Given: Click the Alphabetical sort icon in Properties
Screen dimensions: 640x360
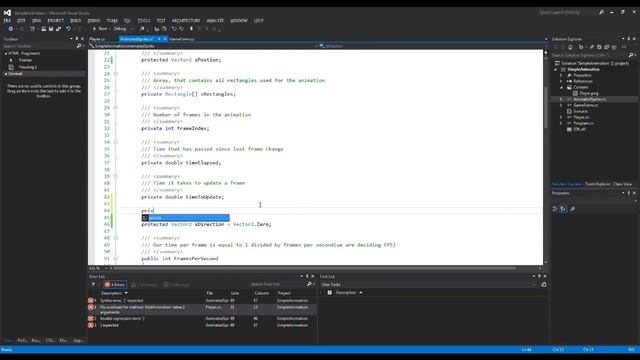Looking at the screenshot, I should click(x=563, y=209).
